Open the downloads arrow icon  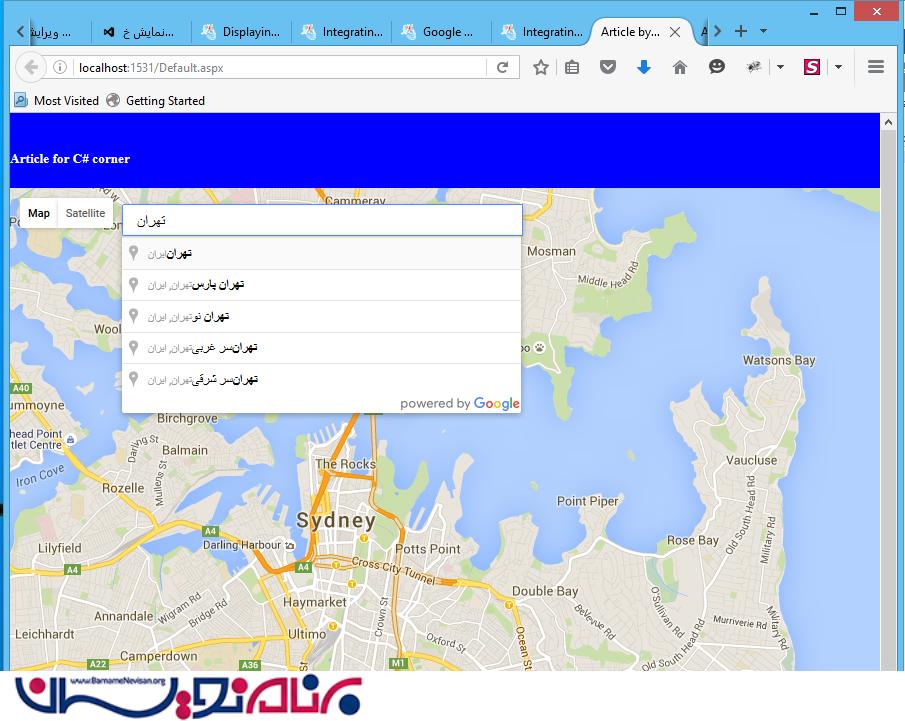[x=644, y=67]
